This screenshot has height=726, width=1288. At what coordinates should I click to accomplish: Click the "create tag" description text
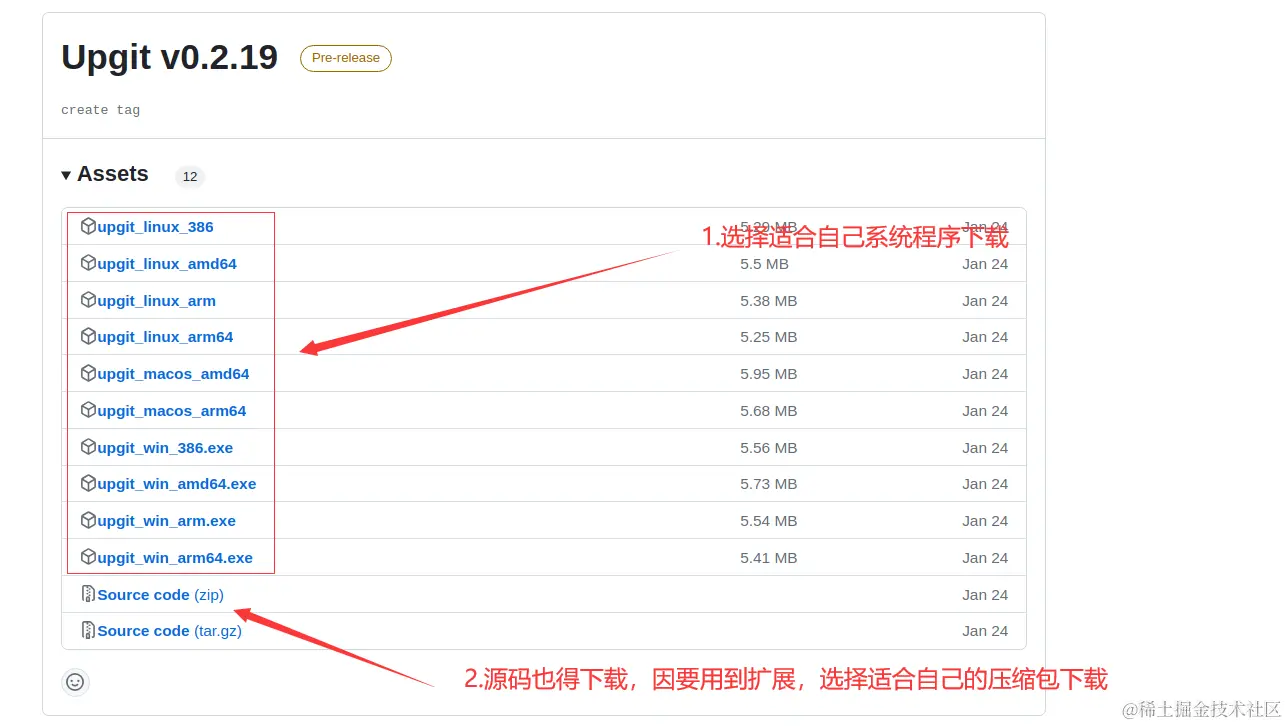point(100,110)
